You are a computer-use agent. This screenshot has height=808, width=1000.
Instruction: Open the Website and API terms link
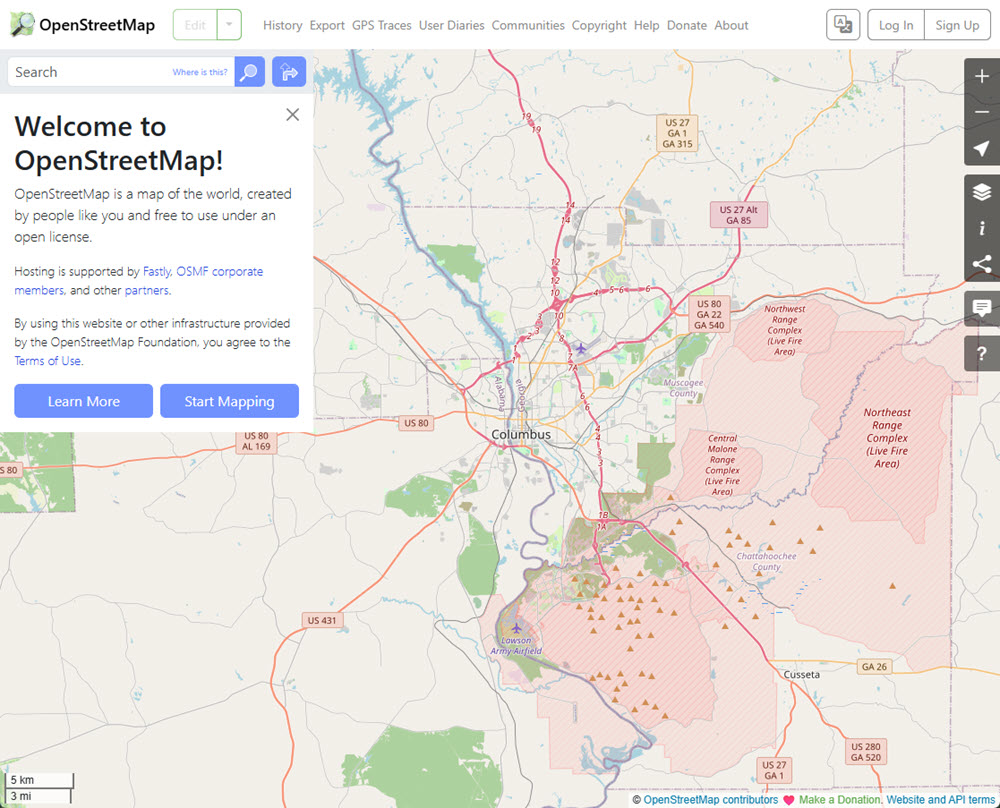[941, 800]
